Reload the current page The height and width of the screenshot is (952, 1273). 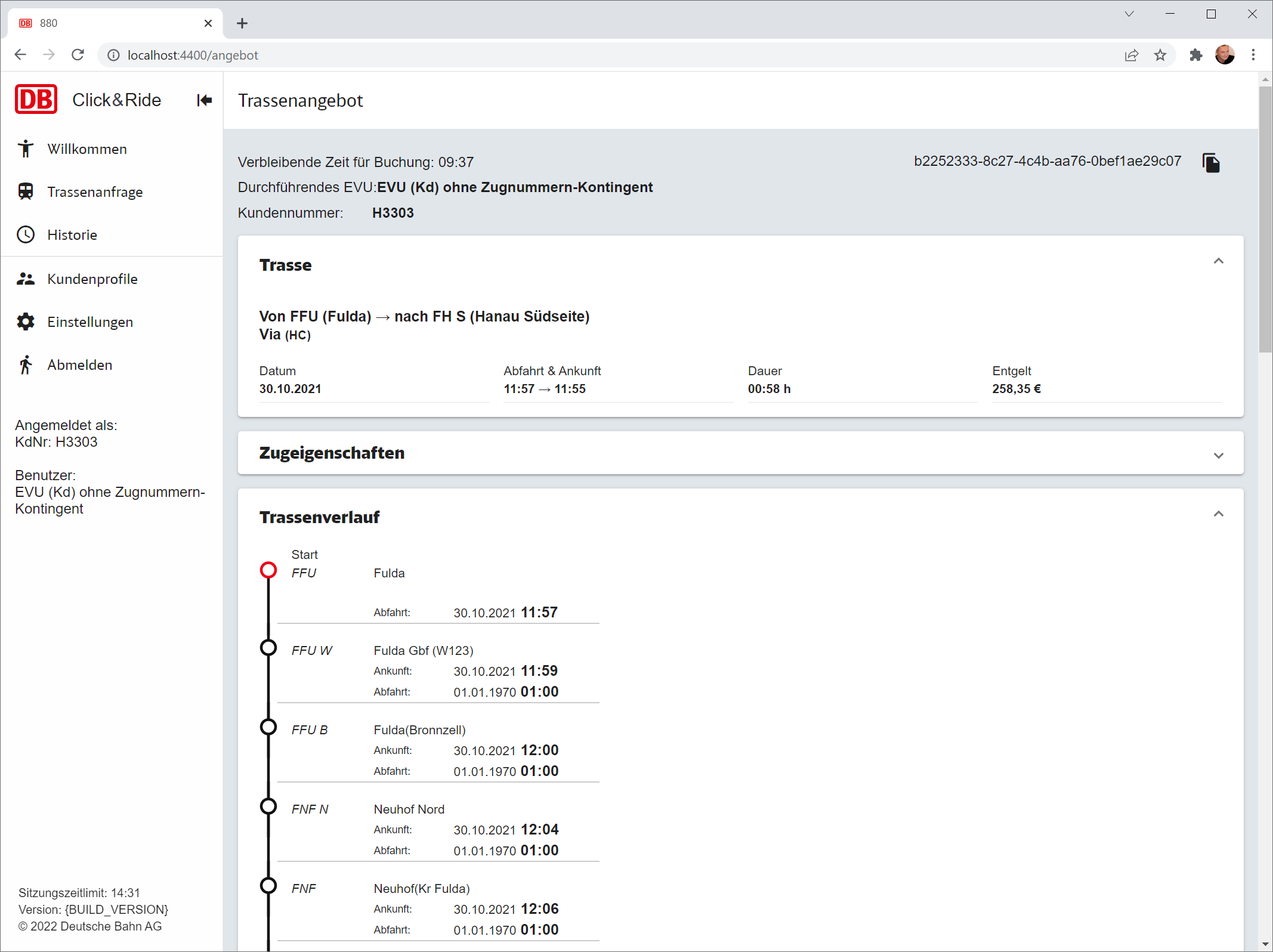(78, 55)
